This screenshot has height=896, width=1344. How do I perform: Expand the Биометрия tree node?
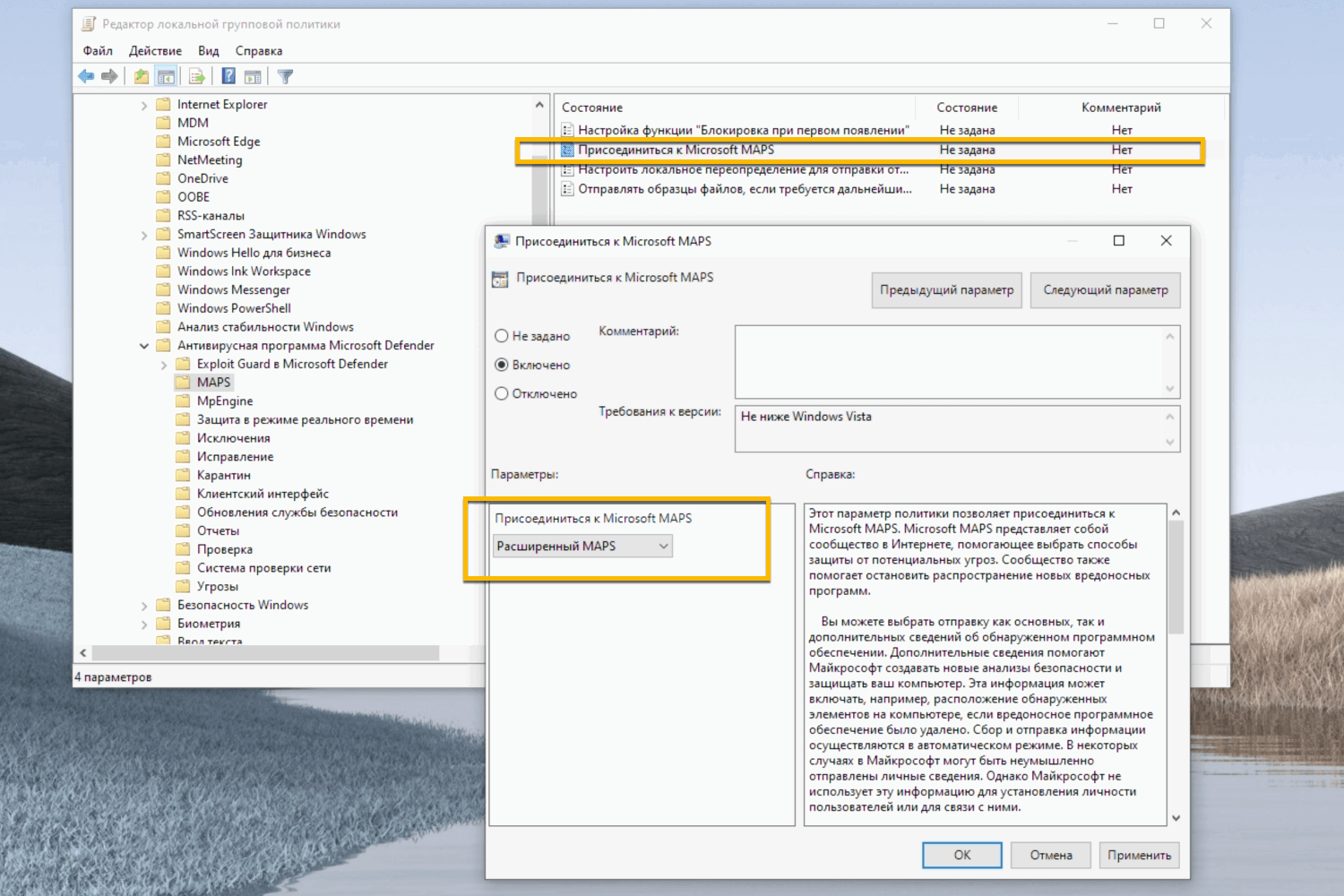(x=144, y=625)
